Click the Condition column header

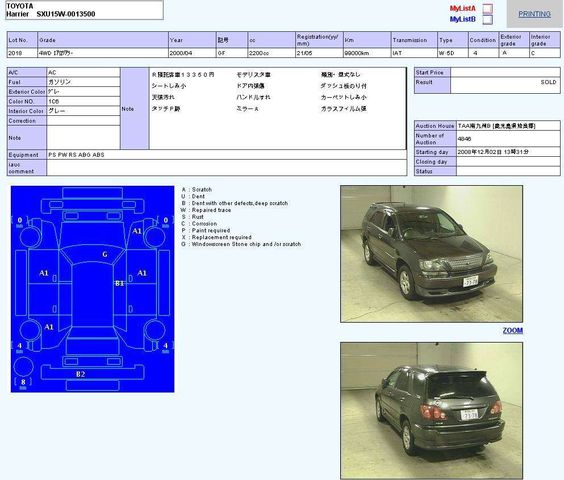coord(483,40)
